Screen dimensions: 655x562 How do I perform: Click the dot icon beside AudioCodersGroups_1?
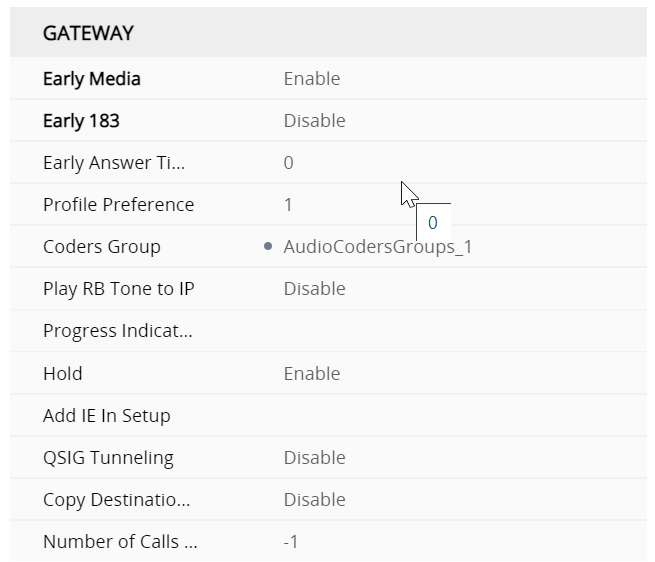click(268, 247)
